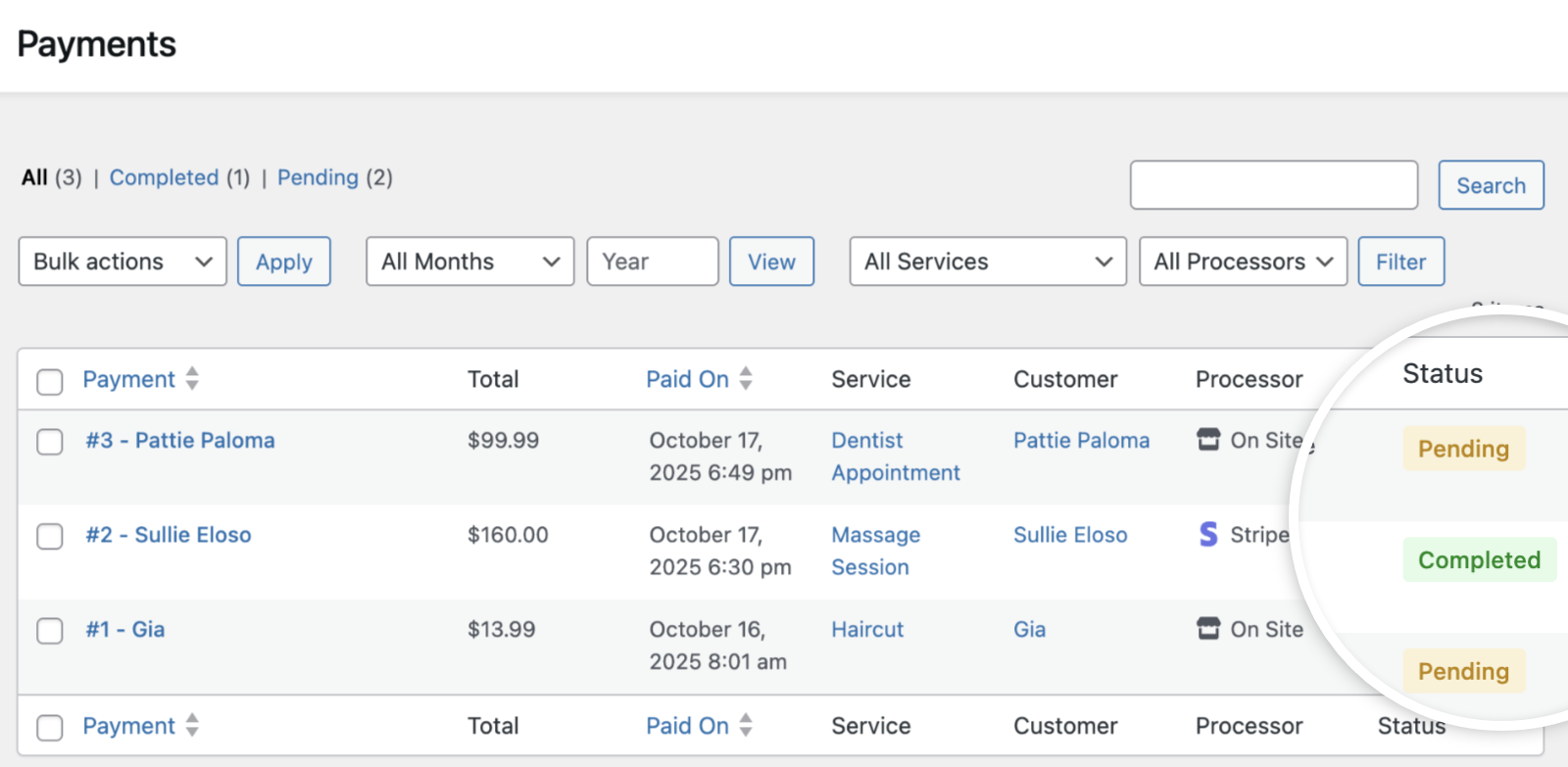Viewport: 1568px width, 767px height.
Task: Tick the checkbox for payment #2 Sullie Eloso
Action: tap(50, 537)
